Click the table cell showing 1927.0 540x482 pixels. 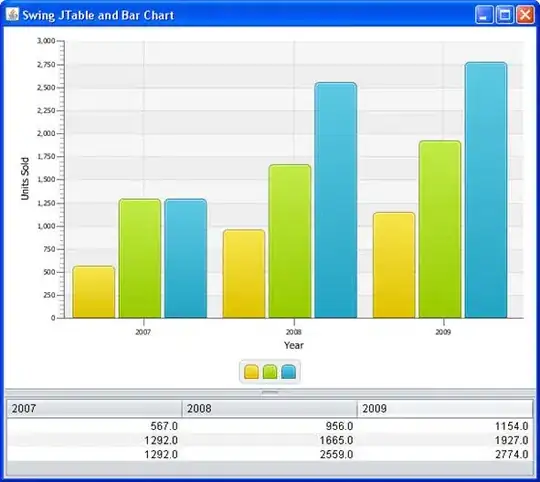tap(445, 440)
